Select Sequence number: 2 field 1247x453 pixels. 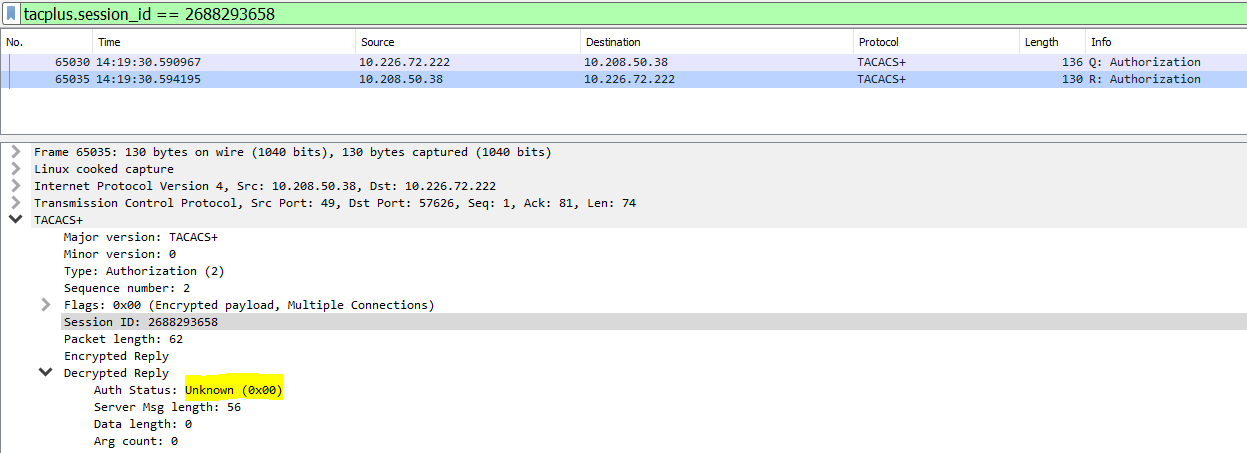point(127,288)
